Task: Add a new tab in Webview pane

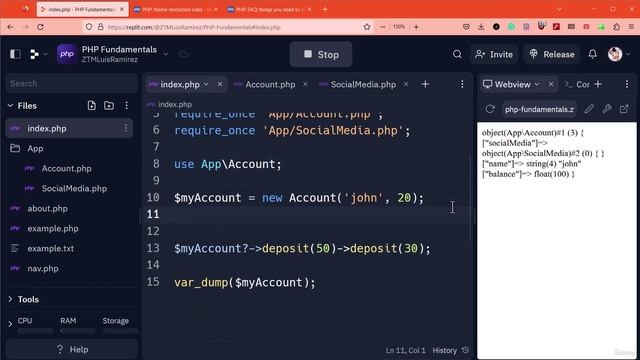Action: click(598, 84)
